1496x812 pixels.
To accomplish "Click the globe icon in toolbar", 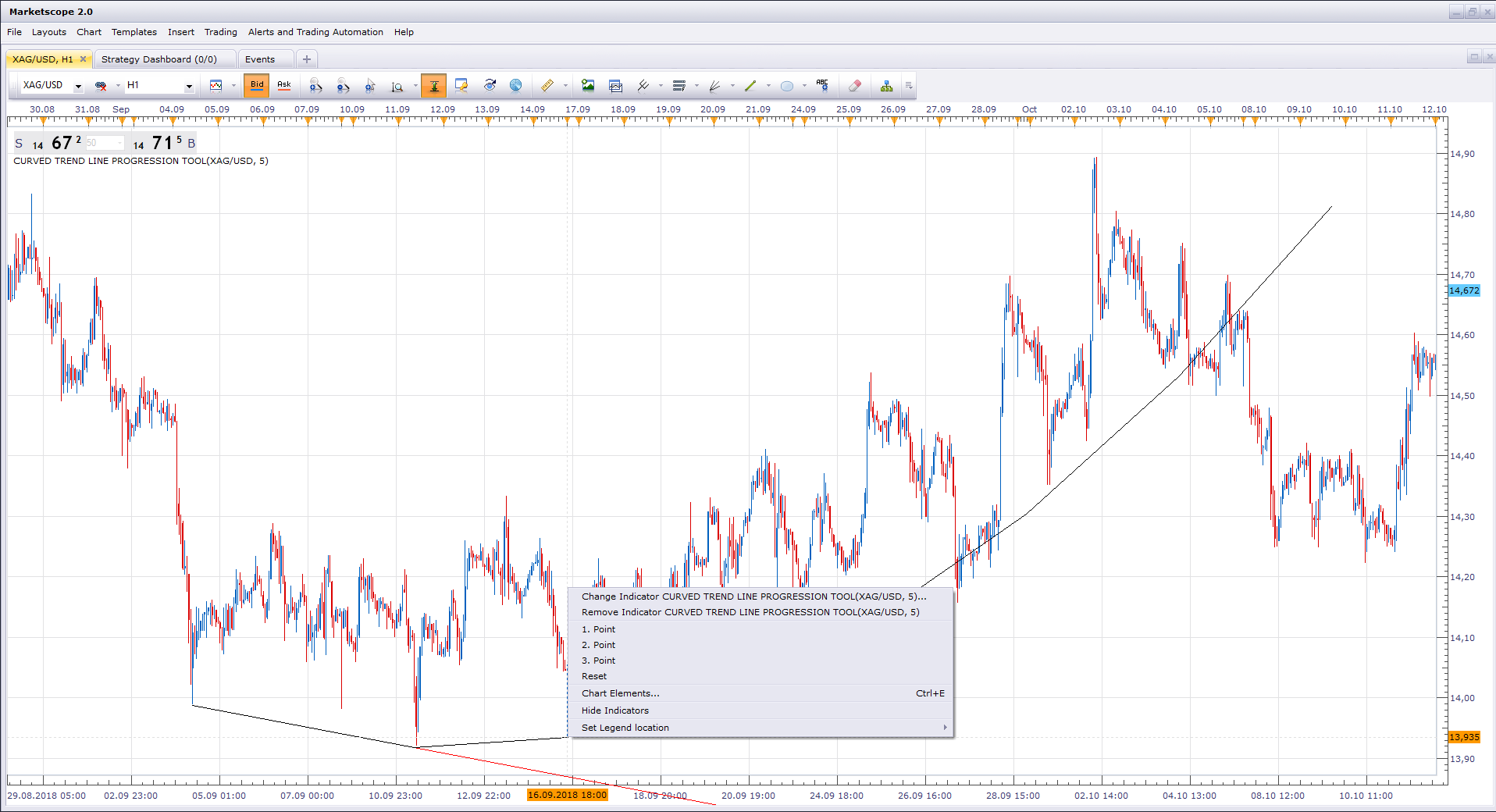I will point(515,86).
